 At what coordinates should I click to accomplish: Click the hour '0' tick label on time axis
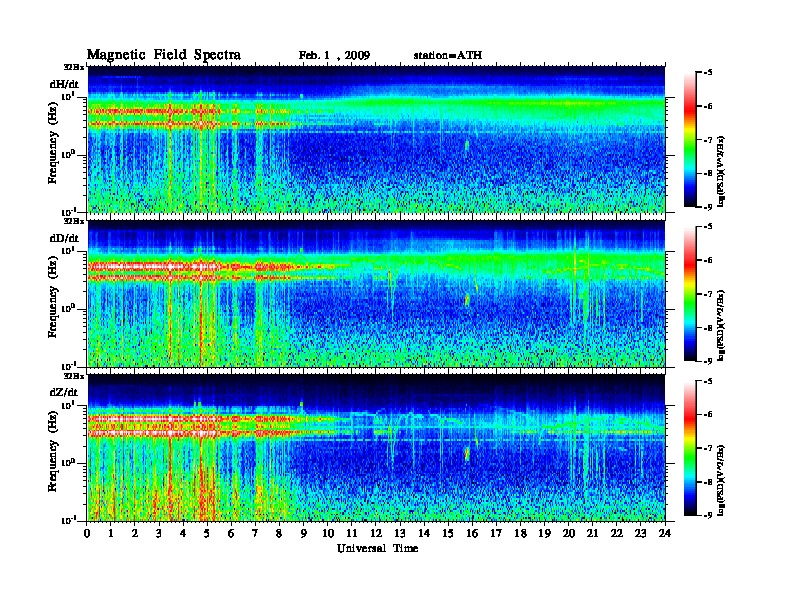(x=87, y=534)
